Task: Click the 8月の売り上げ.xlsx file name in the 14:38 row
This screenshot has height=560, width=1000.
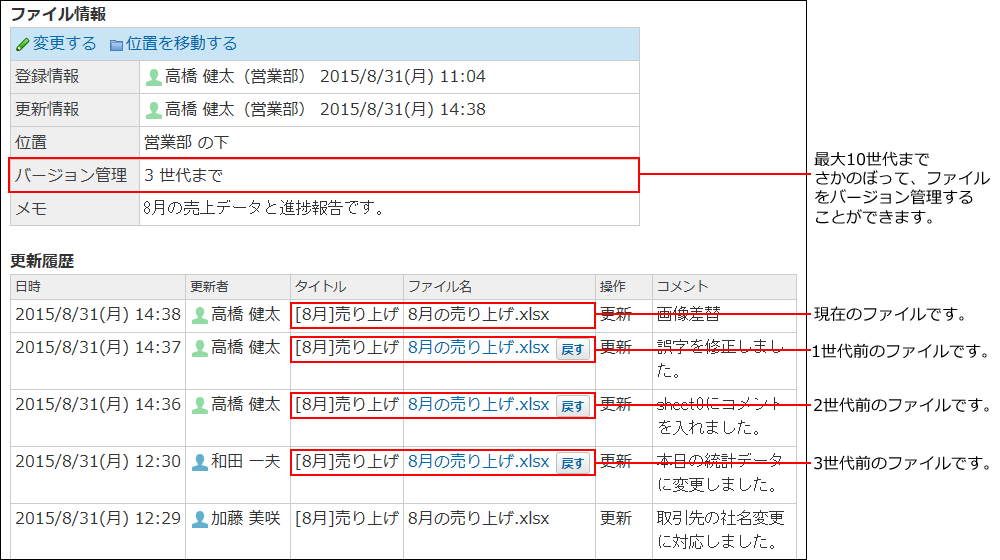Action: (478, 314)
